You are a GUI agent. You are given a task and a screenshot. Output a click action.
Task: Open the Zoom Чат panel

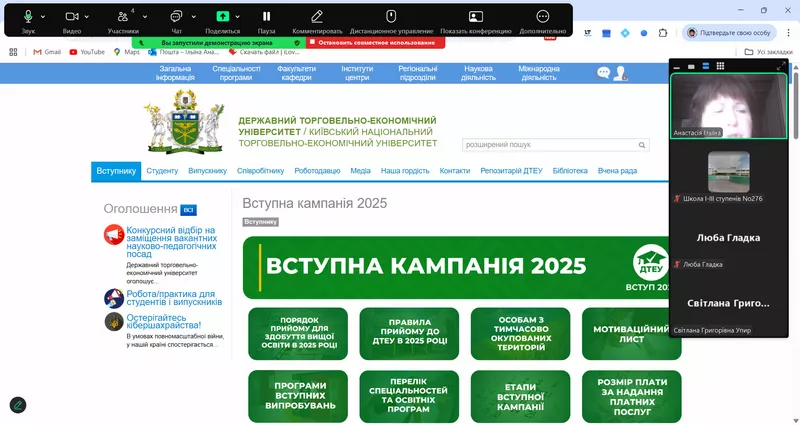[176, 17]
